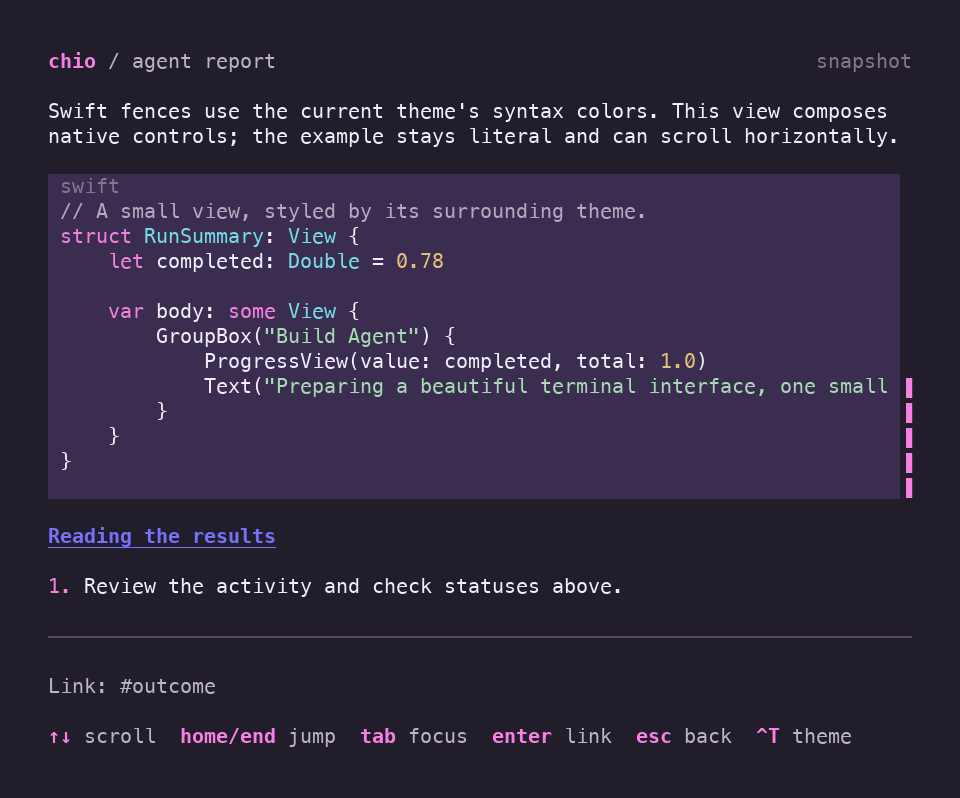Click the "Link: #outcome" status line

[x=132, y=686]
